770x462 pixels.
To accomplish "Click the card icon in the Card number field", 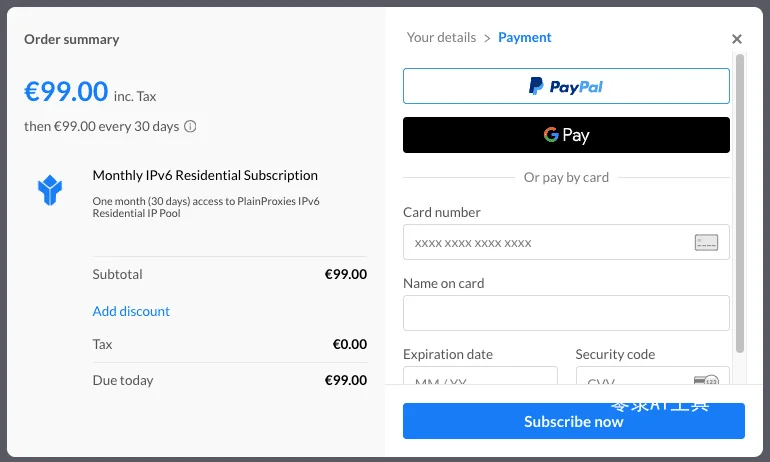I will click(706, 243).
